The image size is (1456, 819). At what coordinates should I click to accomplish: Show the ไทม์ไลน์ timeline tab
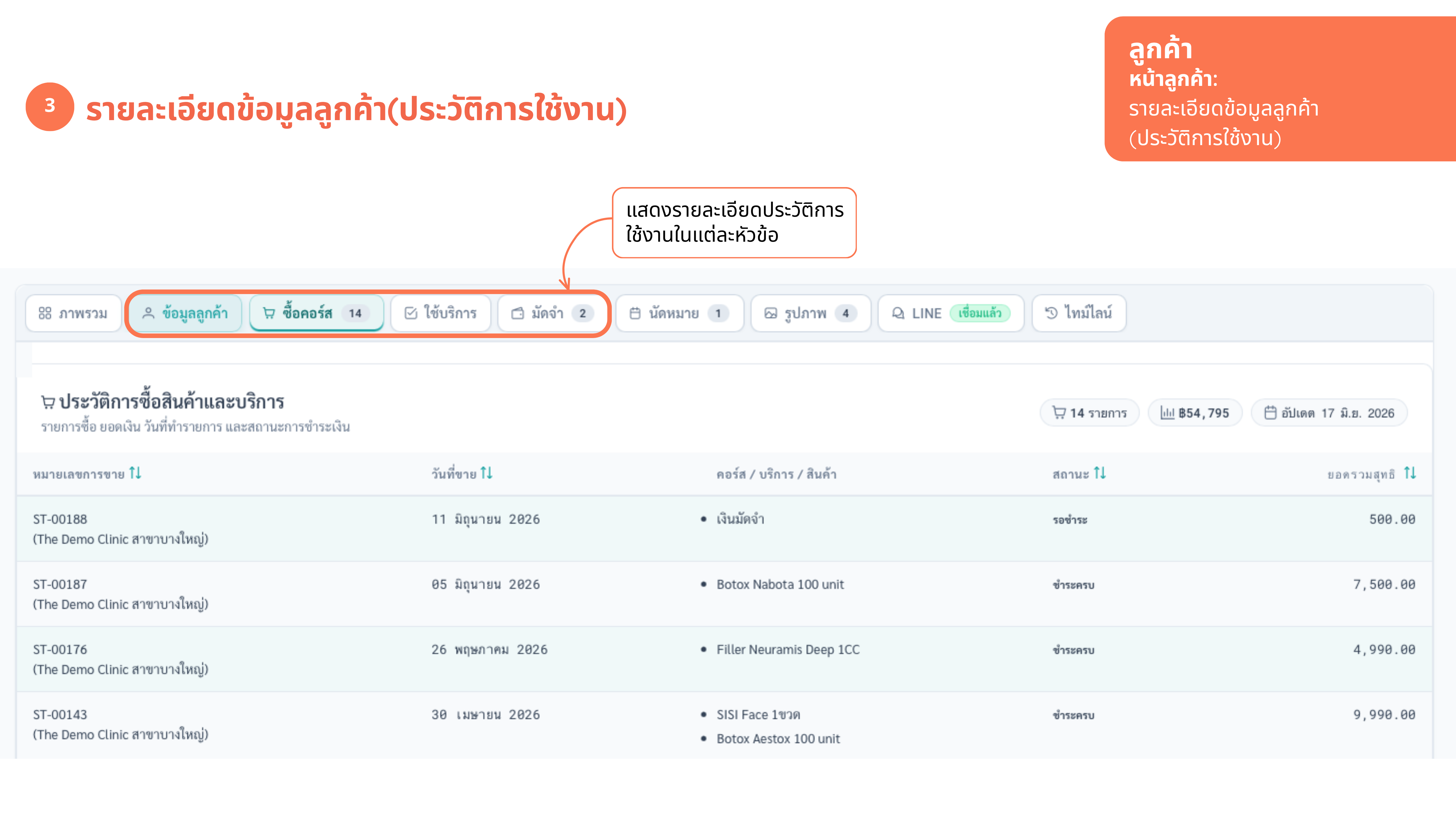pyautogui.click(x=1079, y=313)
